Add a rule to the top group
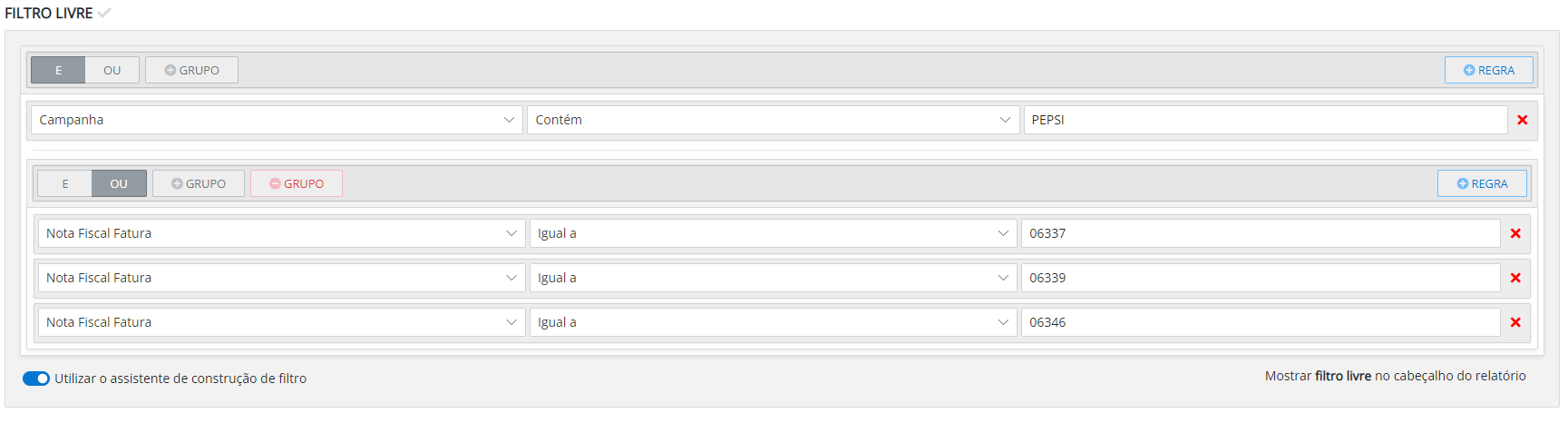Image resolution: width=1568 pixels, height=423 pixels. click(x=1488, y=70)
